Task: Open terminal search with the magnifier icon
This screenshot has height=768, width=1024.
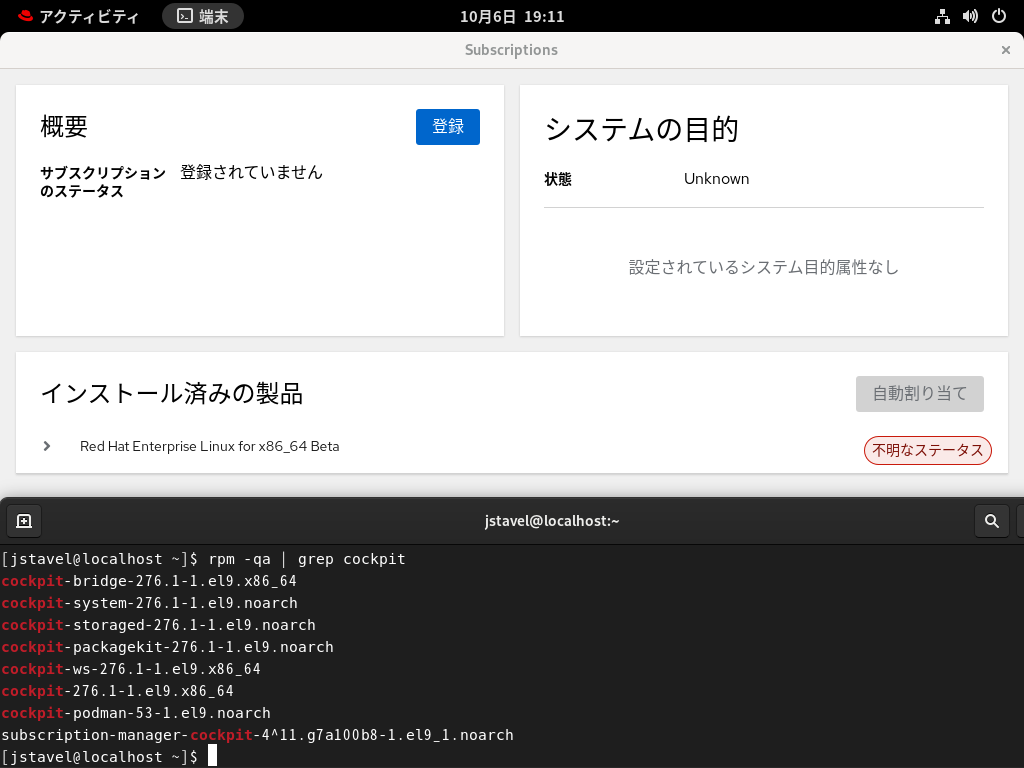Action: pyautogui.click(x=991, y=521)
